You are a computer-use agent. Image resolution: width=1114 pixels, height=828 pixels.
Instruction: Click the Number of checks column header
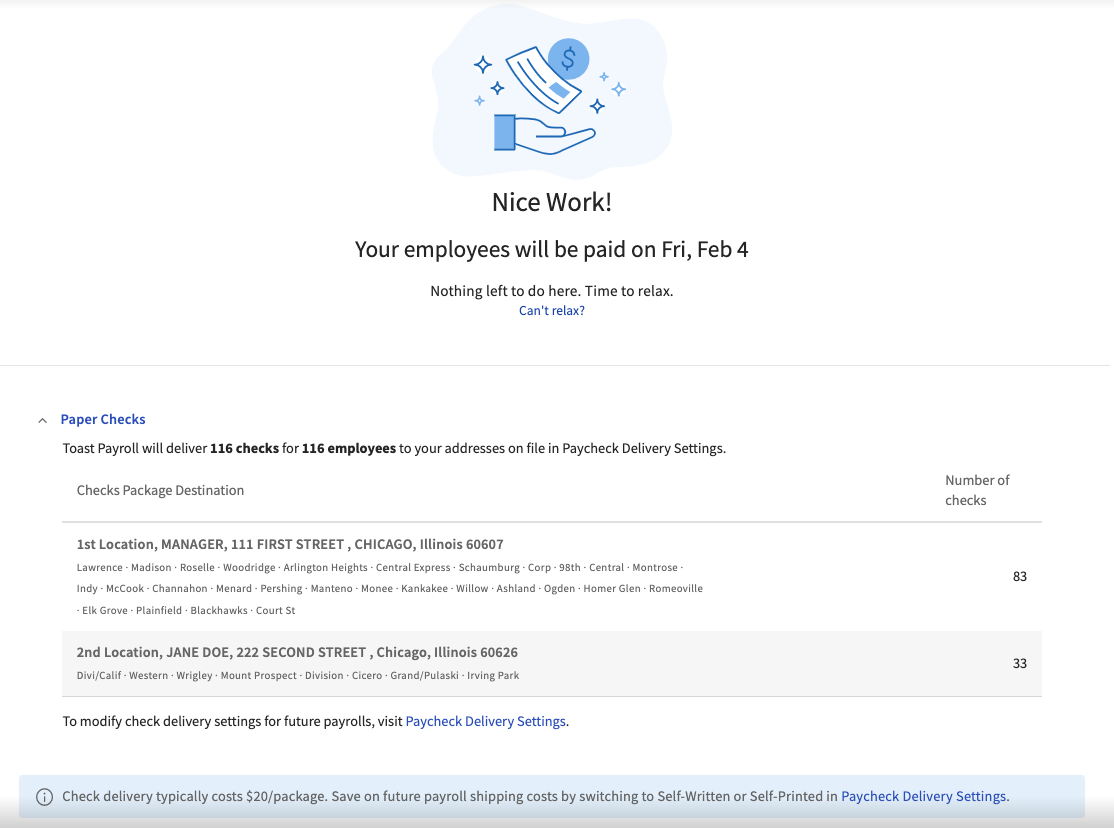[x=977, y=489]
